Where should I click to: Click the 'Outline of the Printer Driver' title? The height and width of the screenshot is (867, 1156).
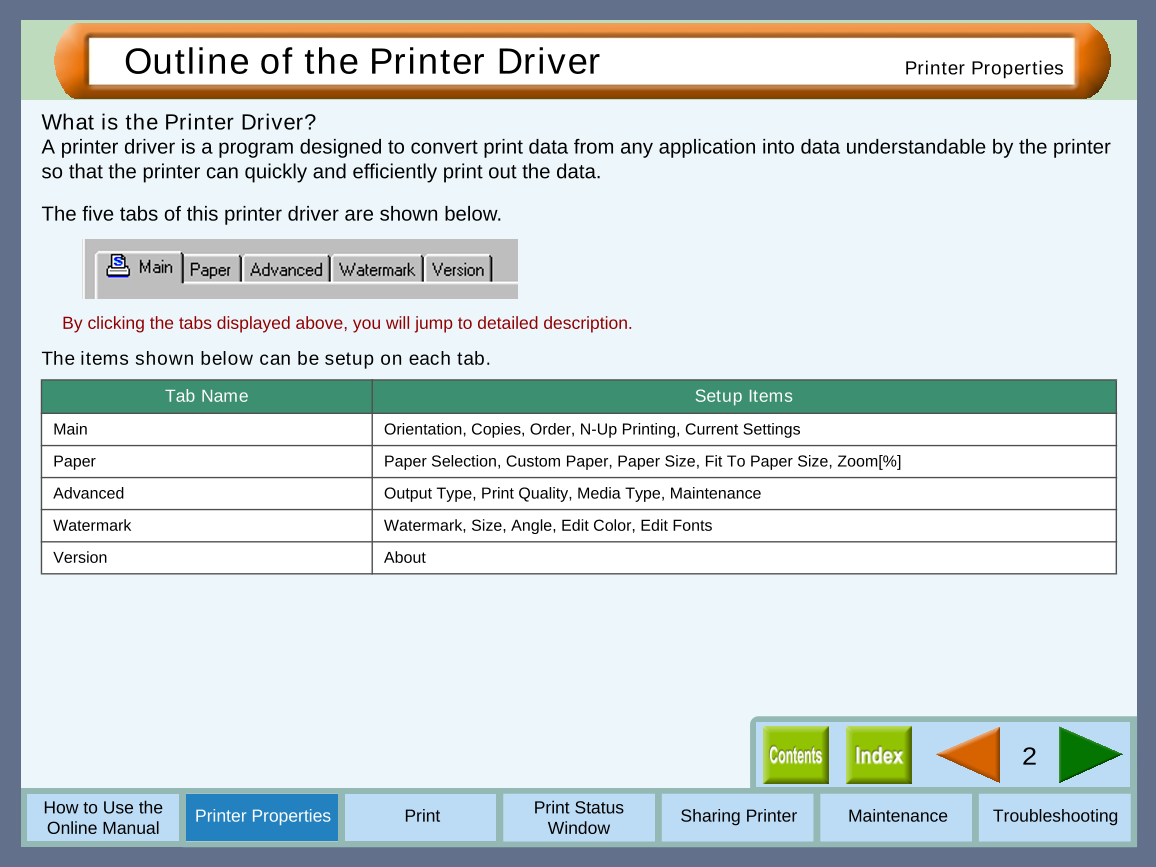coord(362,61)
